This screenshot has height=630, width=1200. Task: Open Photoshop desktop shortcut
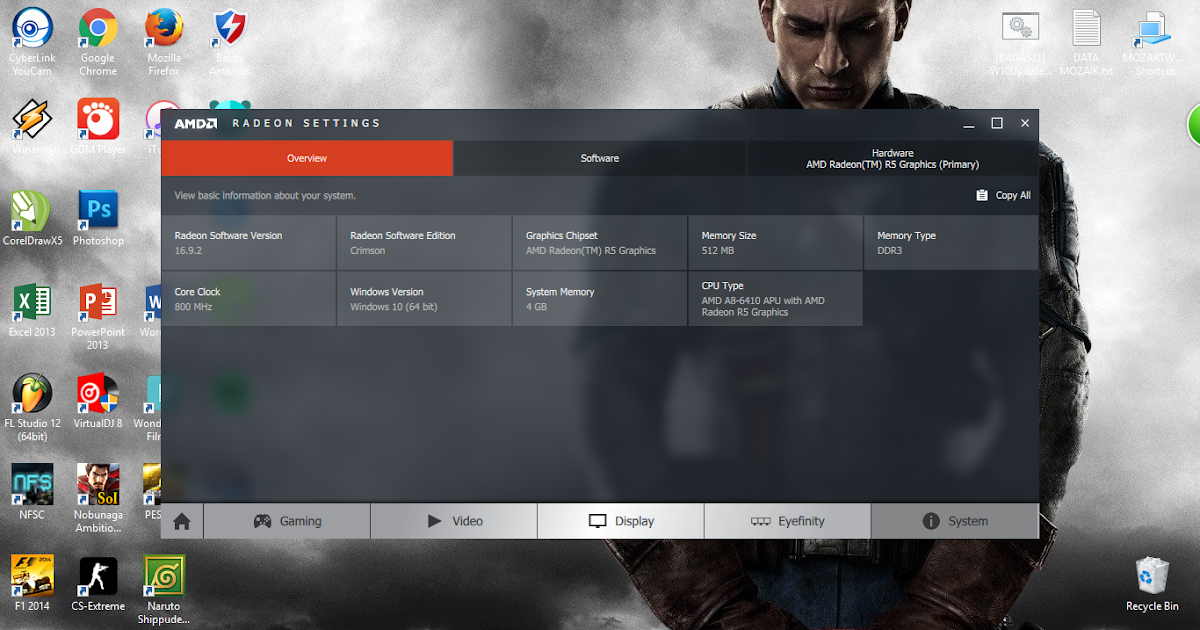coord(98,218)
